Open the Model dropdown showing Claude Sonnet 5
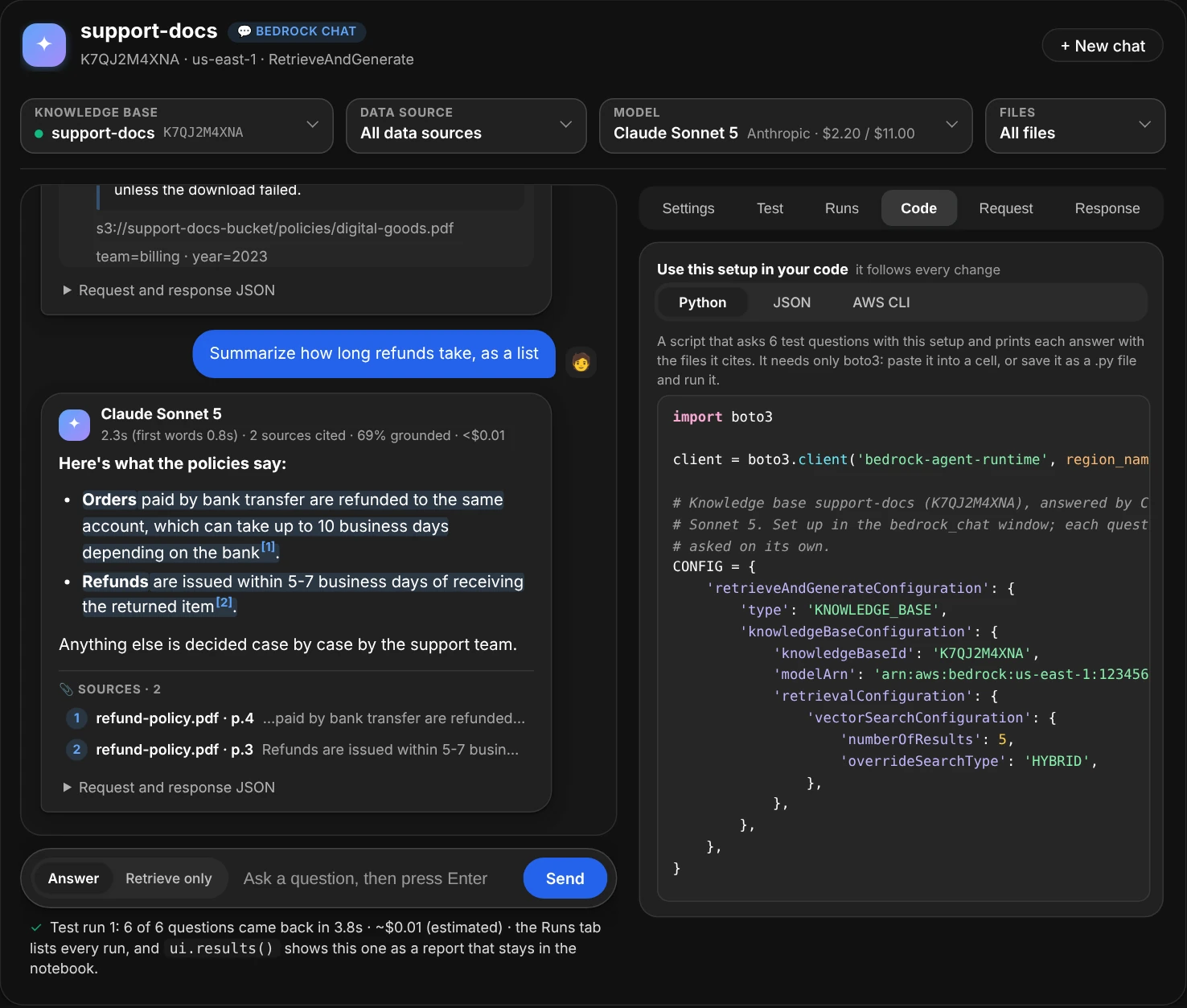 click(786, 125)
